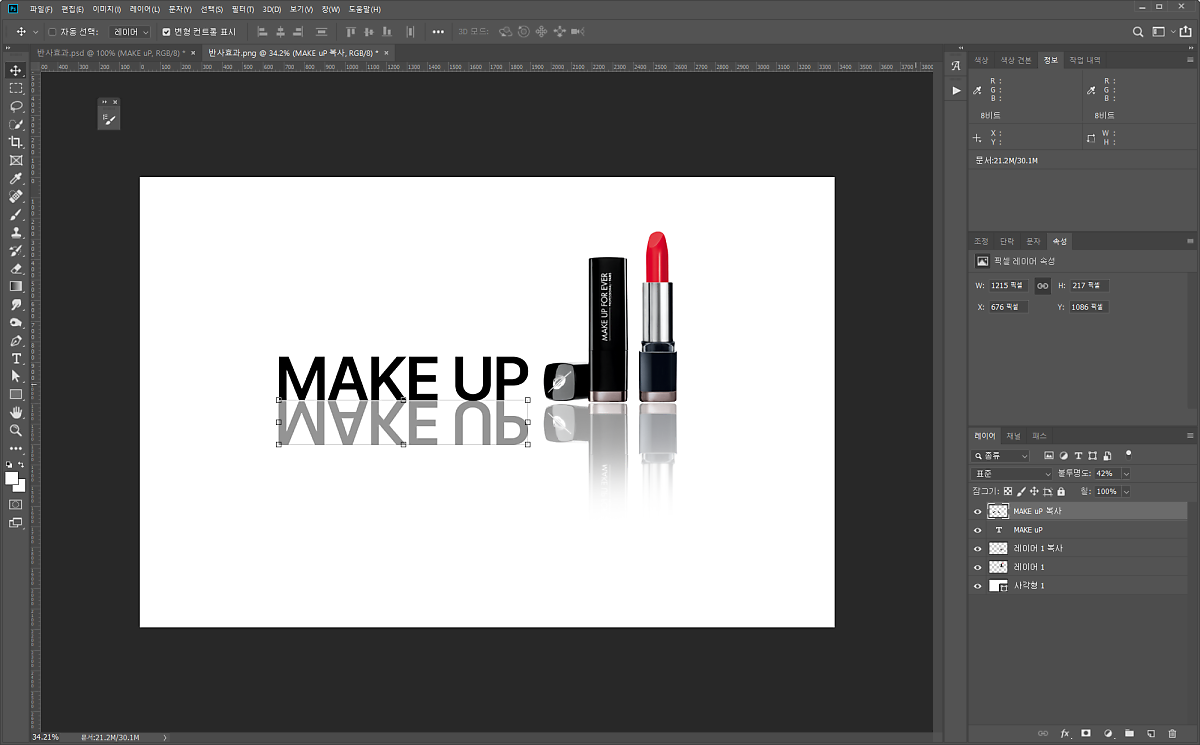
Task: Open the 레이어 auto-select target dropdown
Action: click(x=130, y=32)
